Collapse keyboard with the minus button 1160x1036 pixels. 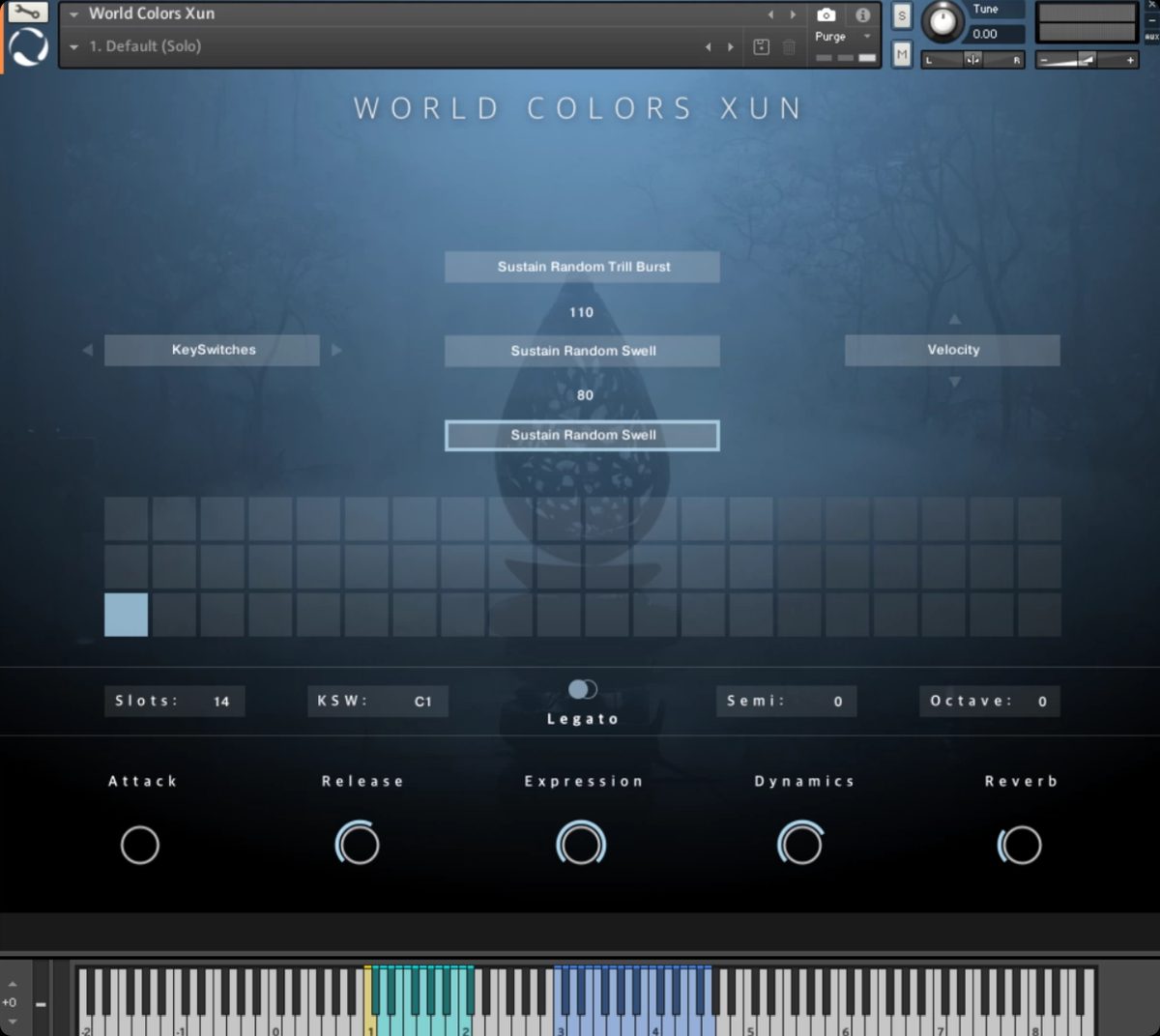tap(41, 1004)
